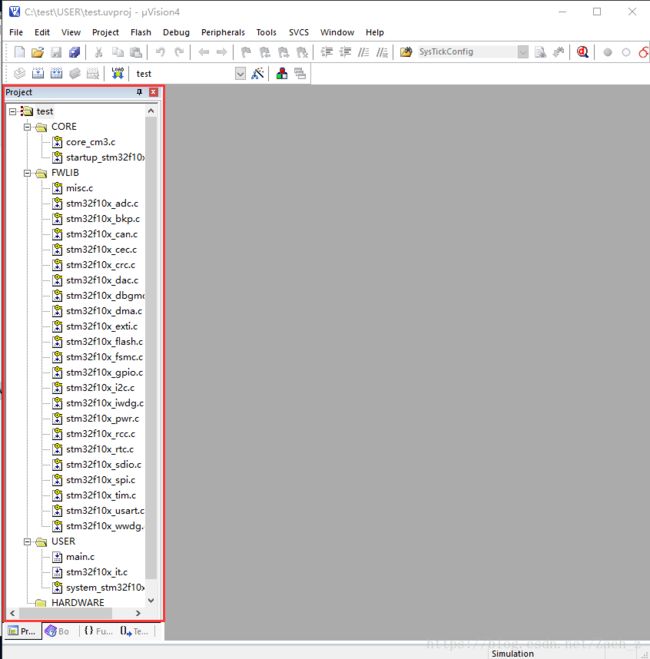Click the Translate current file icon
The image size is (650, 659).
[x=19, y=74]
